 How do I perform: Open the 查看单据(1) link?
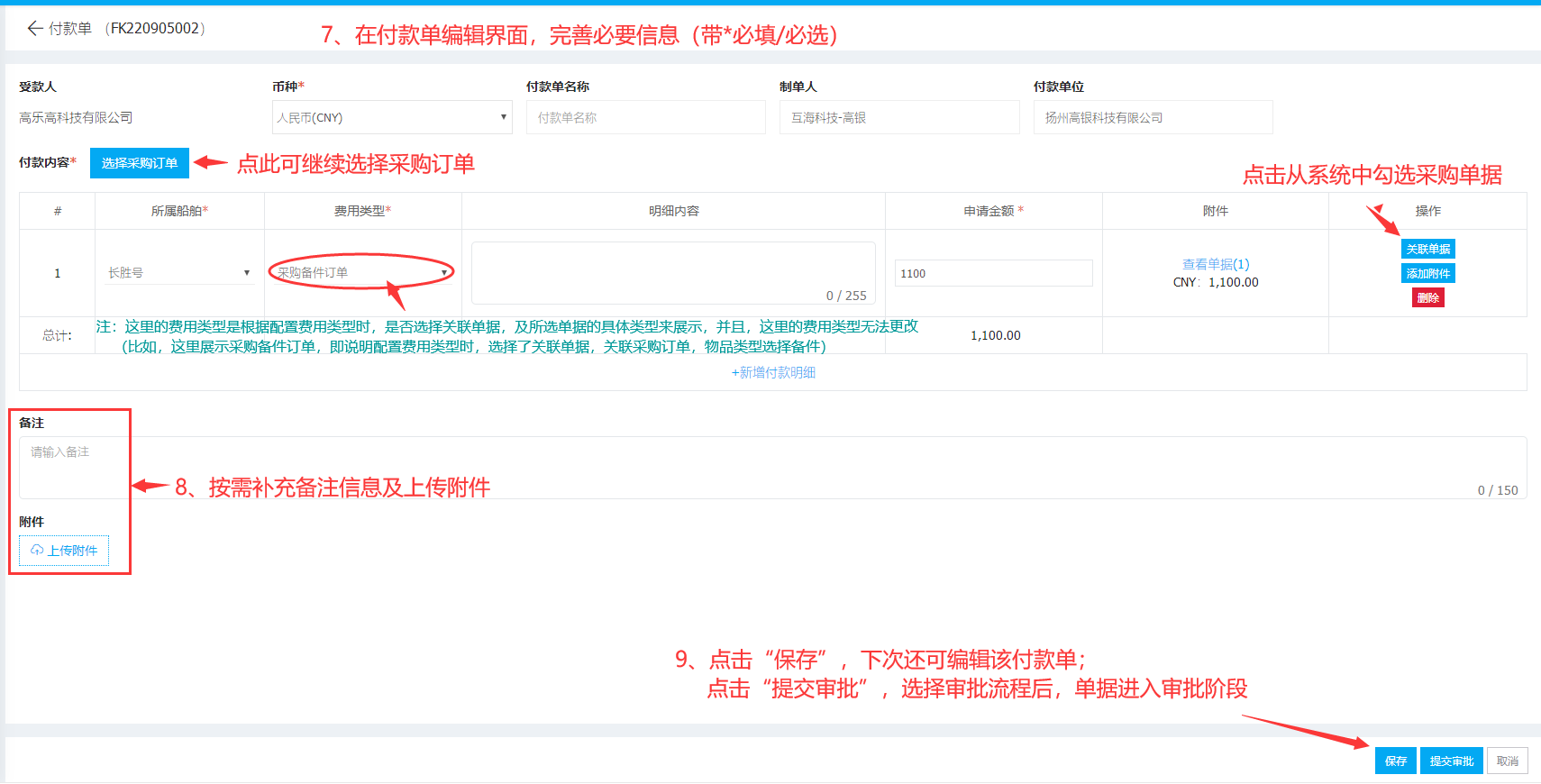tap(1216, 264)
